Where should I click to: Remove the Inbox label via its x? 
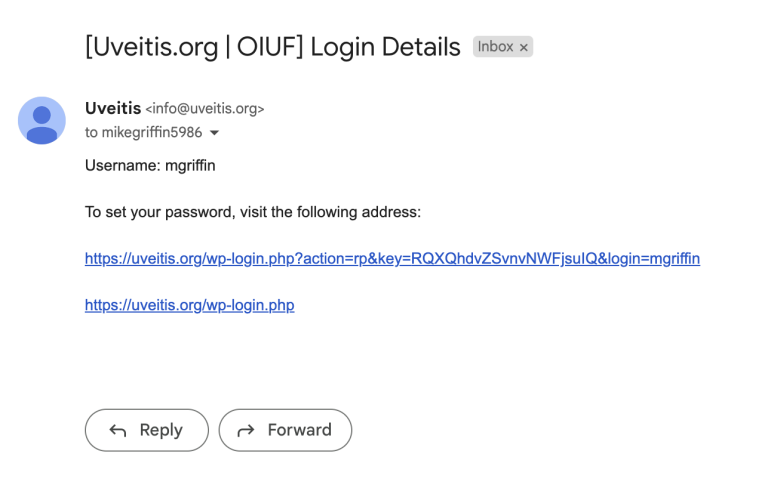[x=523, y=47]
